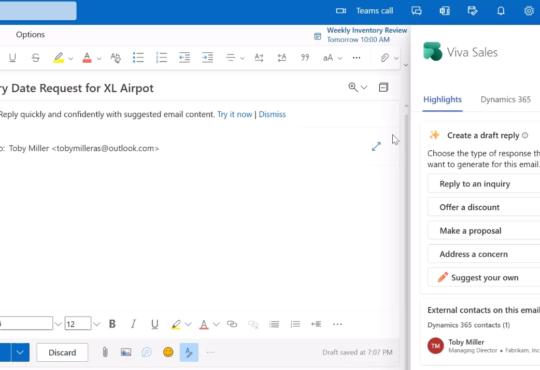Attach a file using bottom paperclip
Viewport: 540px width, 370px height.
[105, 352]
